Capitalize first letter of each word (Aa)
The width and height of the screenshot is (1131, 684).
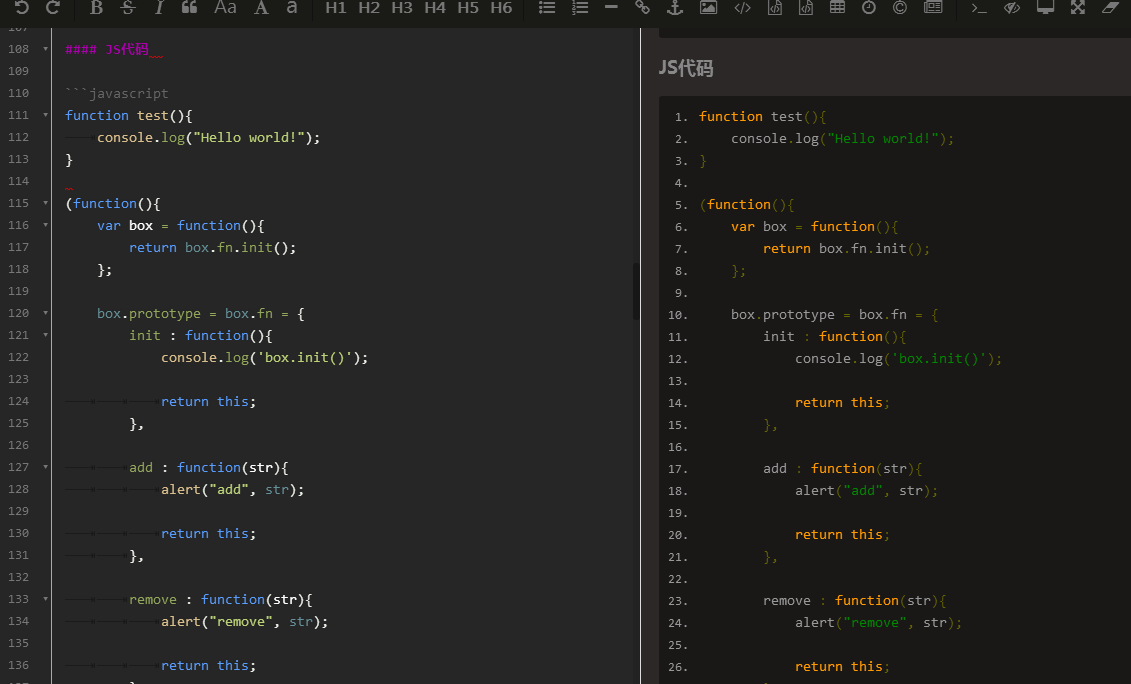point(225,7)
